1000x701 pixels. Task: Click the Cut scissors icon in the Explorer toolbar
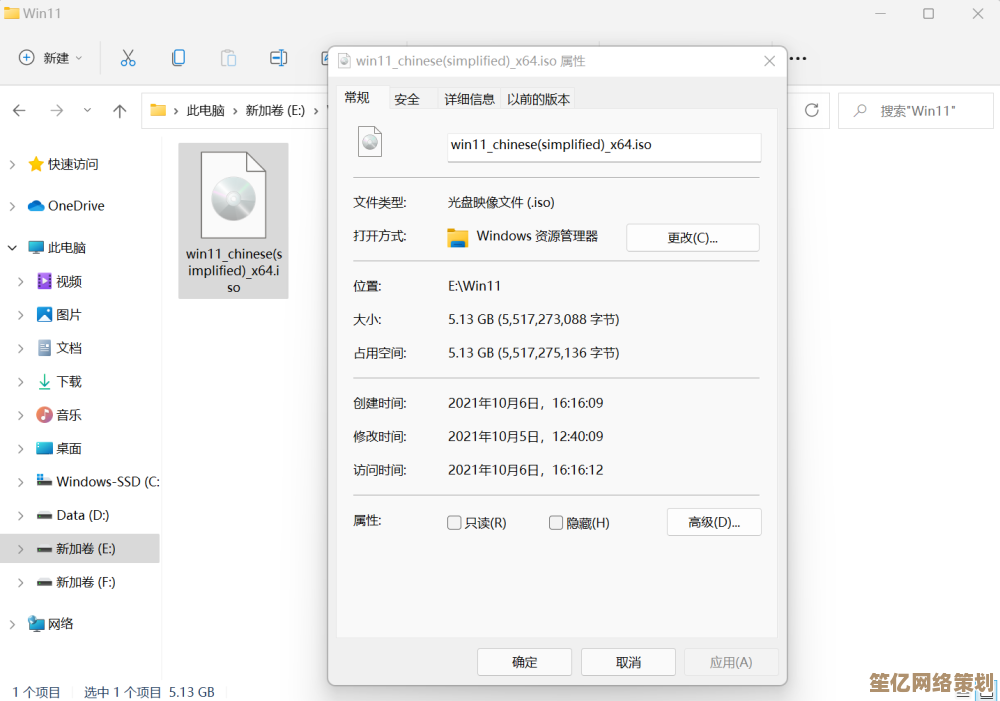point(128,58)
